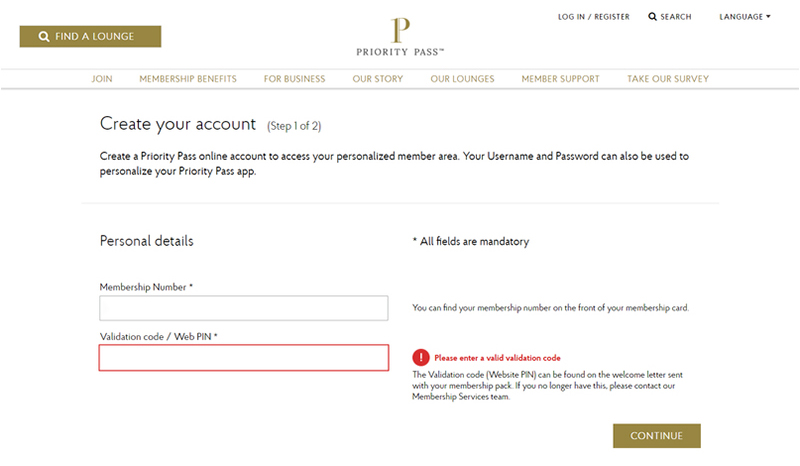
Task: Click the Priority Pass wordmark text
Action: pos(400,52)
